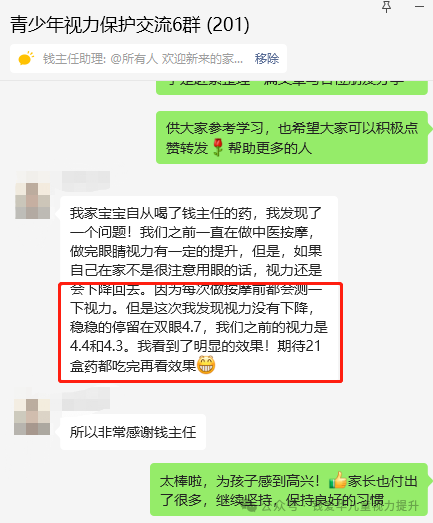Click the group title 青少年视力保护交流6群

tap(105, 25)
